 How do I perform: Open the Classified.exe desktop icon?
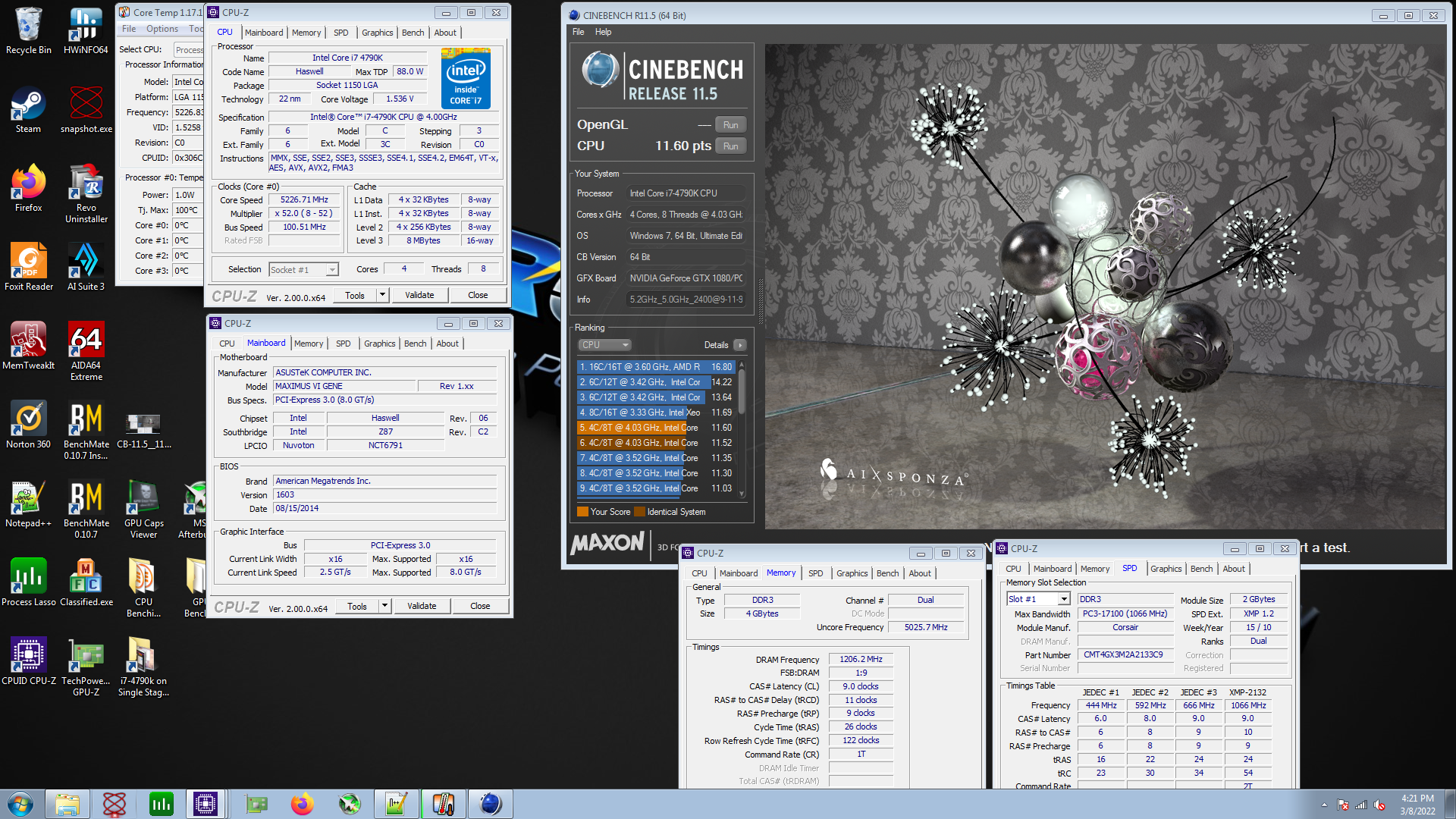point(86,582)
